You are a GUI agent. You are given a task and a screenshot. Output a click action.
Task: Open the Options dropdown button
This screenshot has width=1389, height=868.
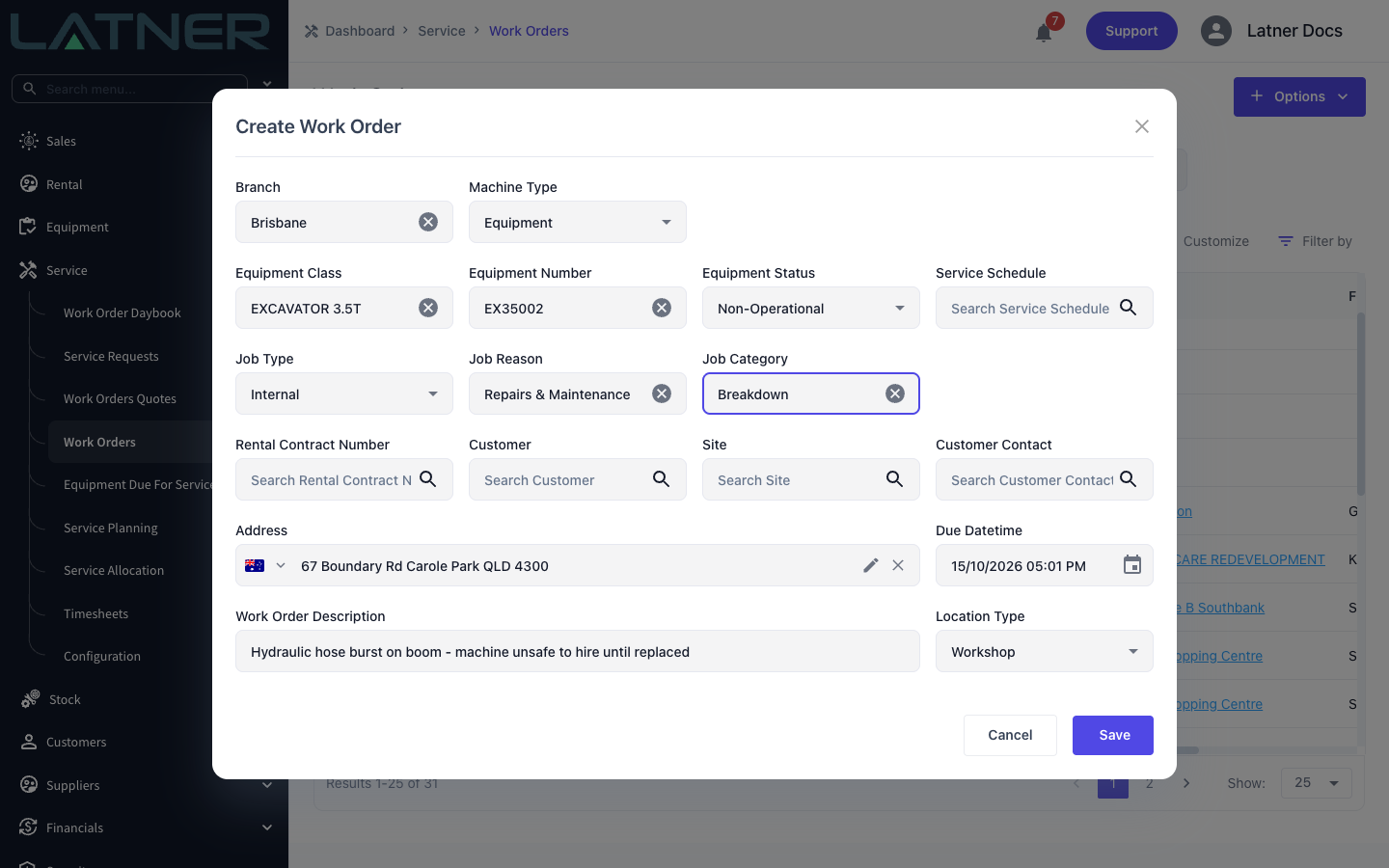pos(1299,96)
